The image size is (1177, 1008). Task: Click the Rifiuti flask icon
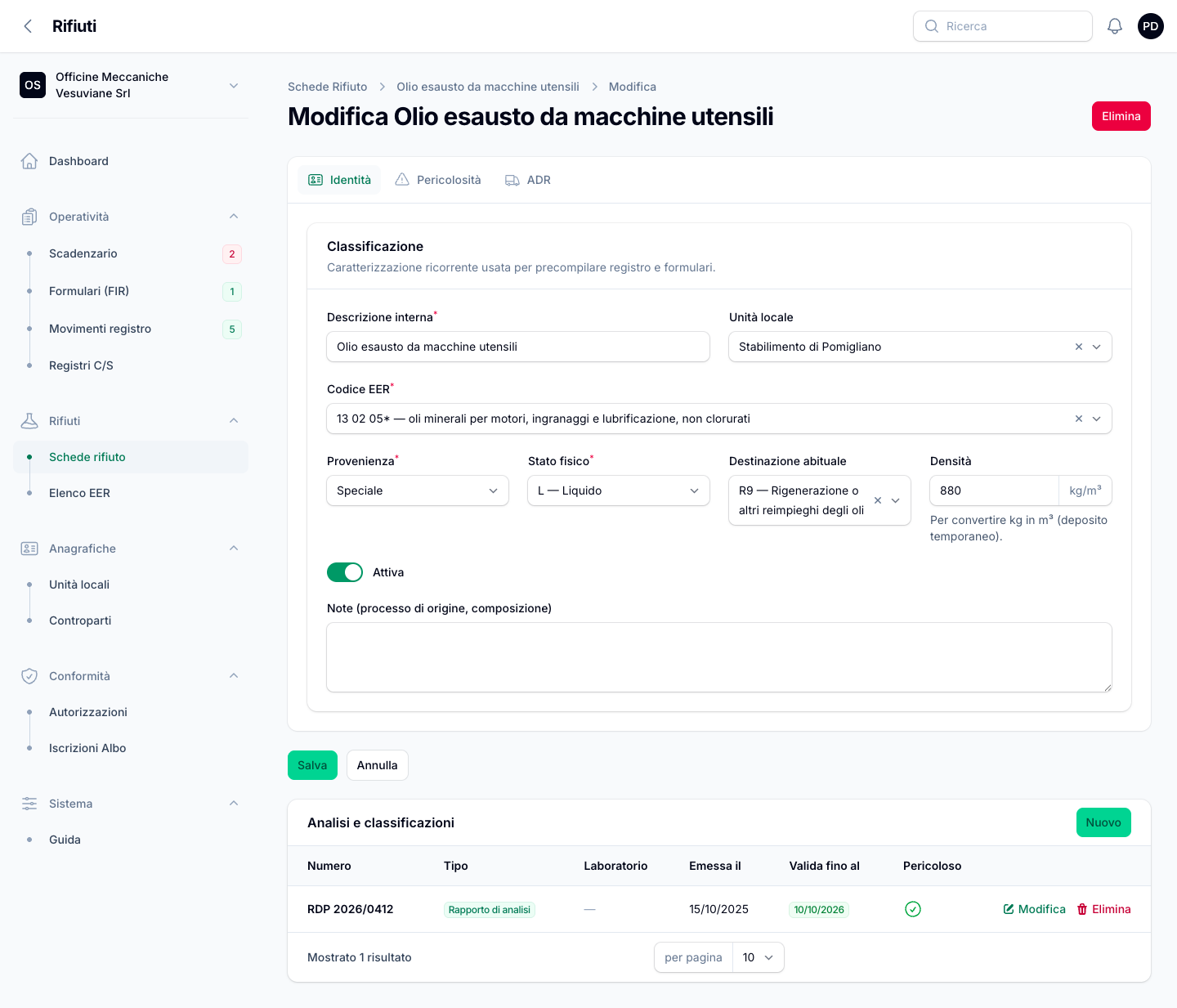[x=29, y=421]
